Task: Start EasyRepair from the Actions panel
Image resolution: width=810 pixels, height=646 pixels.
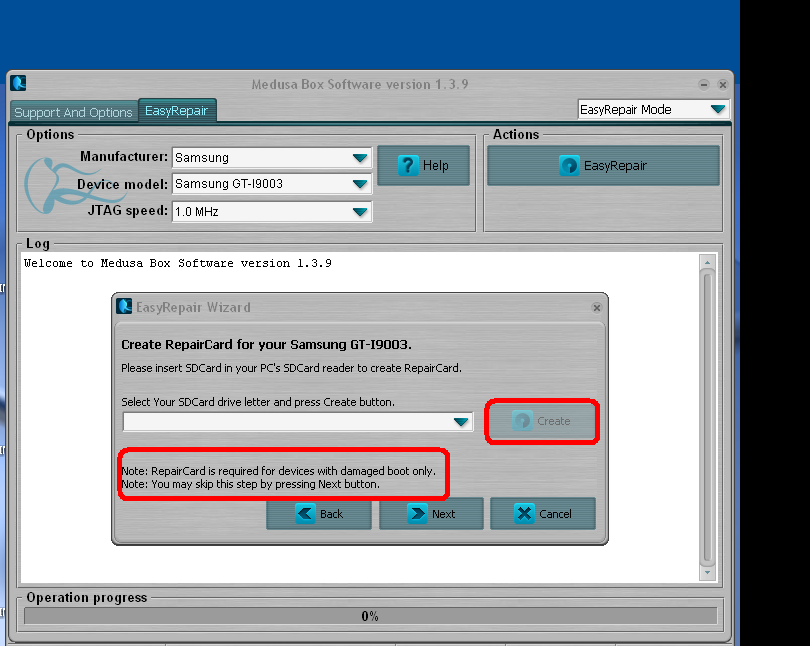Action: click(x=603, y=165)
